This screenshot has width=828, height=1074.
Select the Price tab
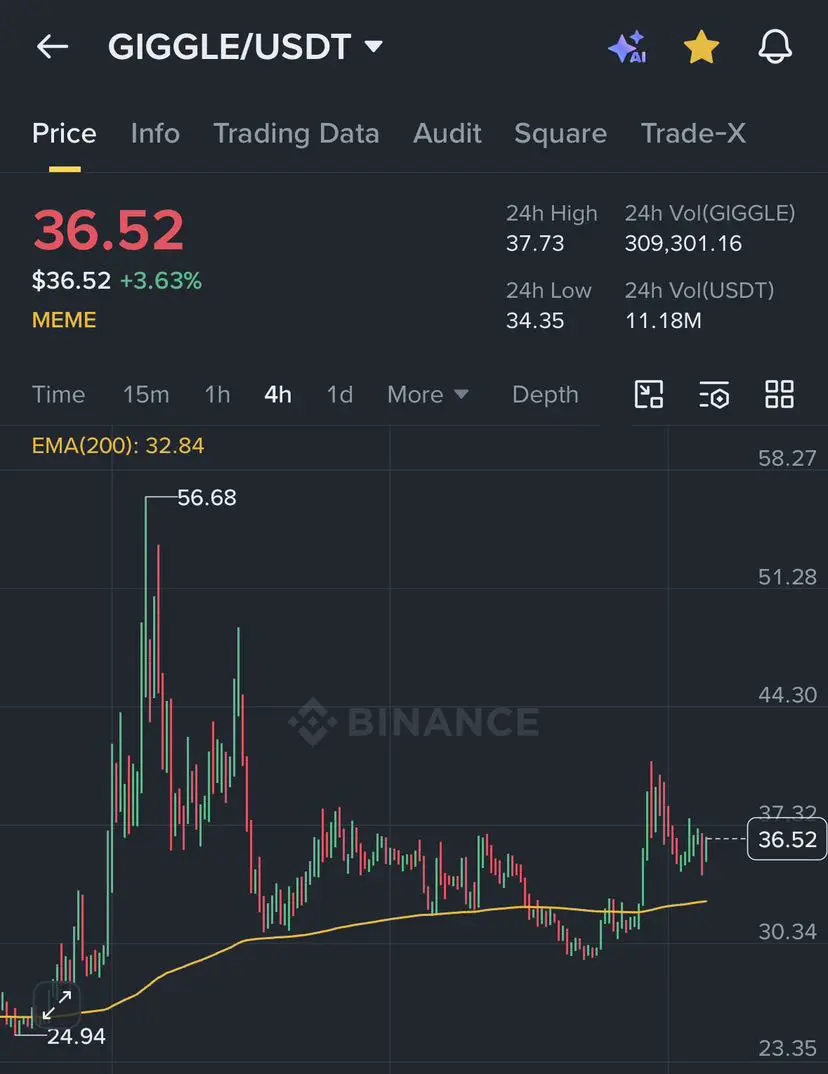[64, 134]
